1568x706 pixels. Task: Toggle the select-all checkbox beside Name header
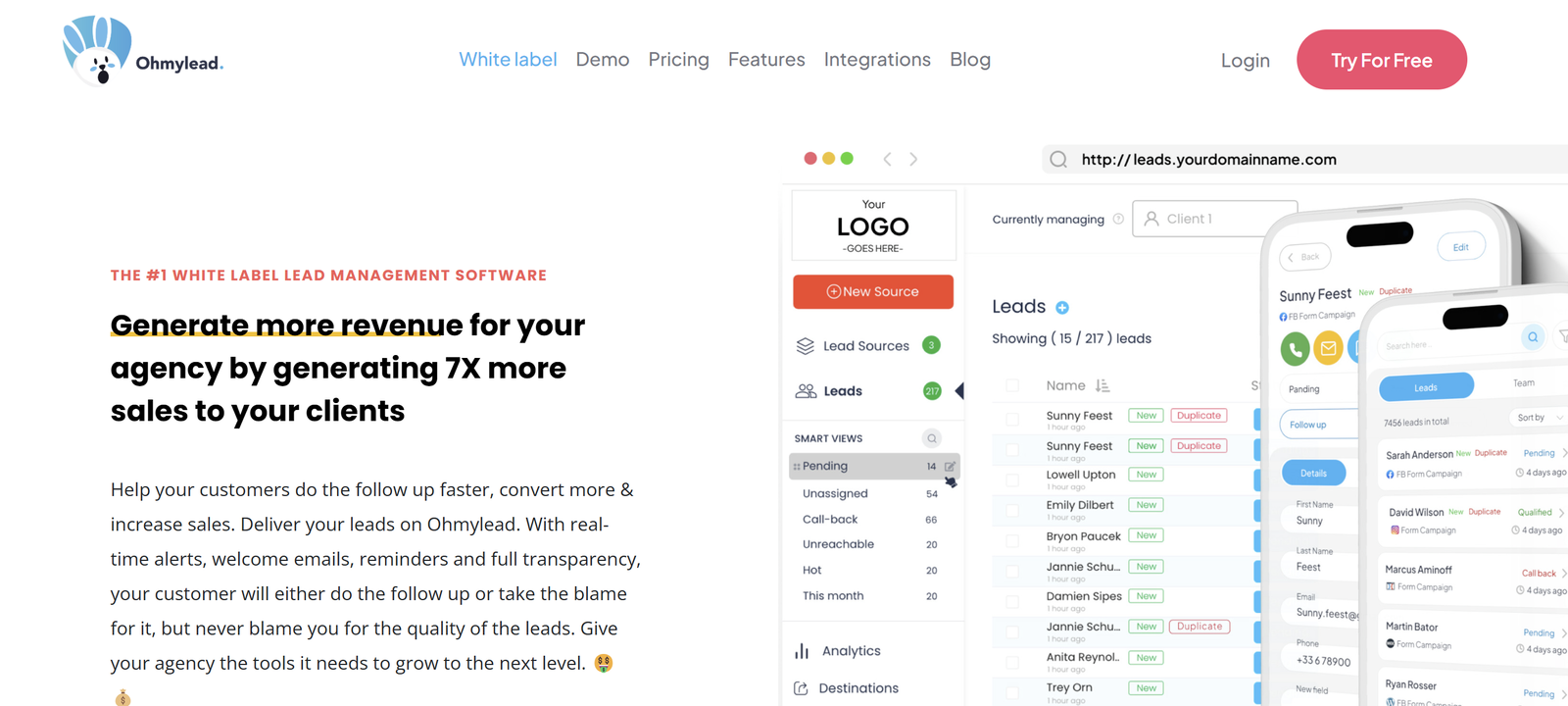click(1012, 385)
